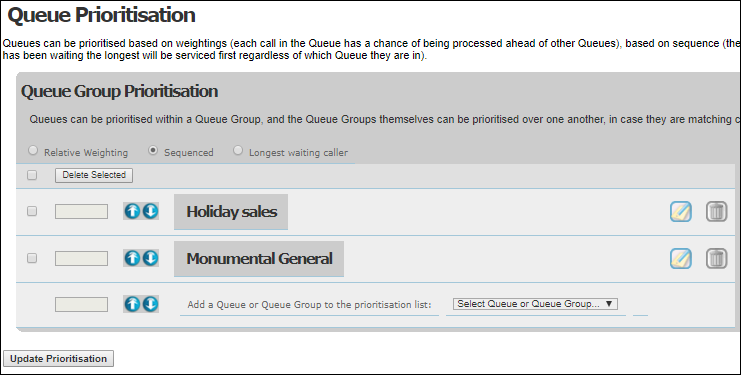This screenshot has height=375, width=741.
Task: Delete Monumental General with trash icon
Action: (x=716, y=259)
